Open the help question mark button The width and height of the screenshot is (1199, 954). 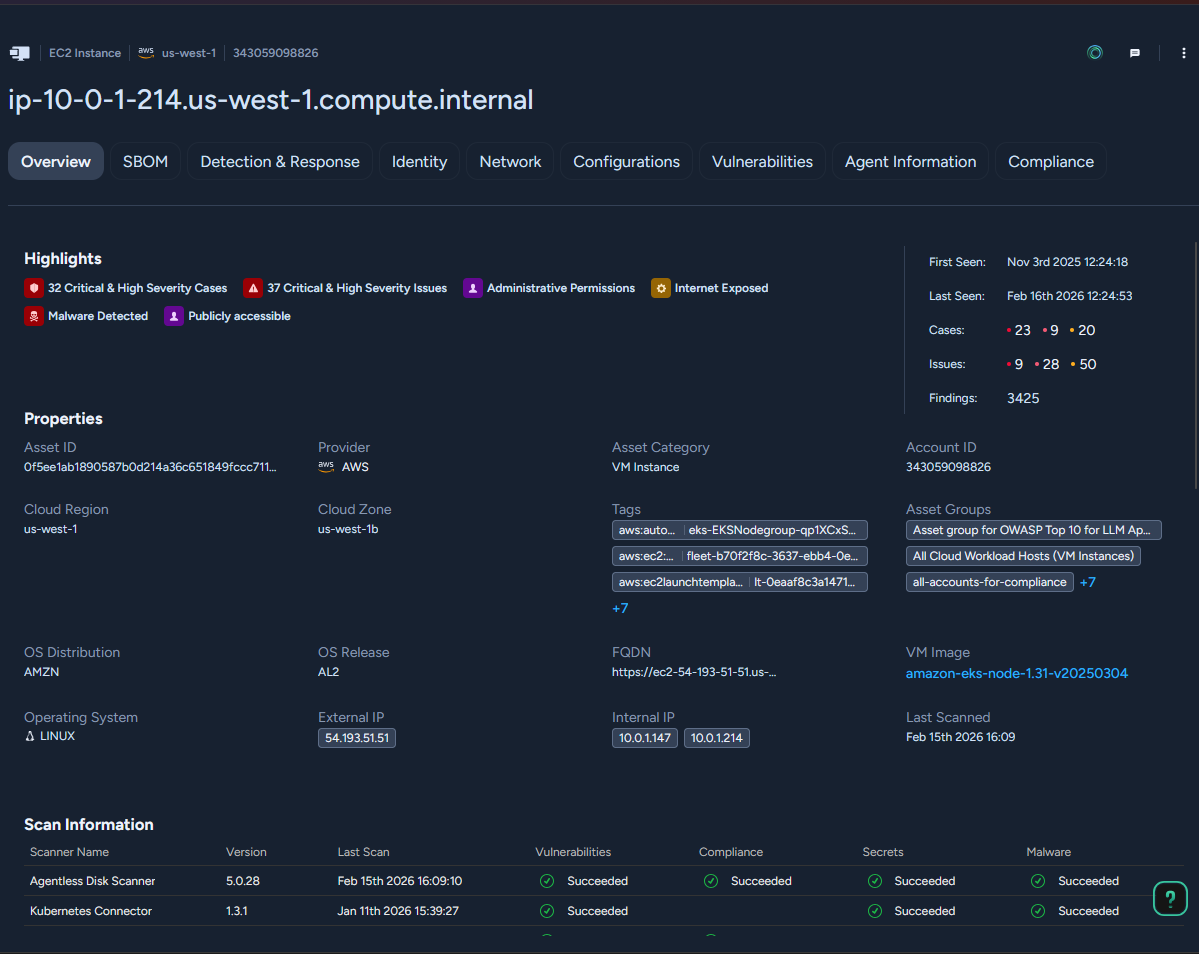[1170, 898]
